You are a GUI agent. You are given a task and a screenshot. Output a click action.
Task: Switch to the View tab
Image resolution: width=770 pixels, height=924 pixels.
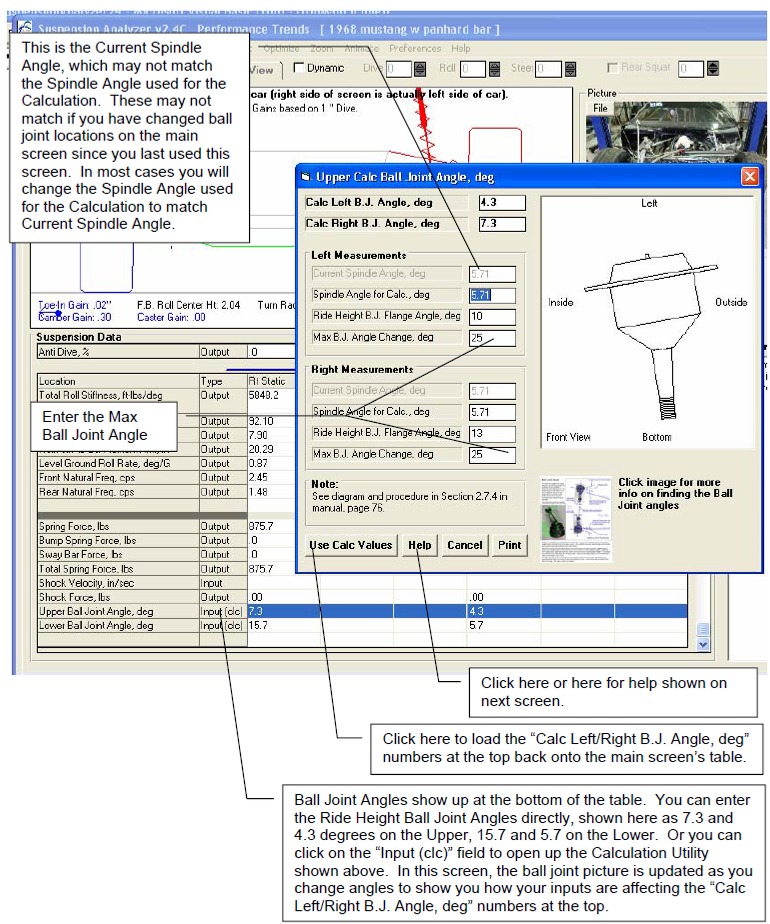(x=262, y=70)
